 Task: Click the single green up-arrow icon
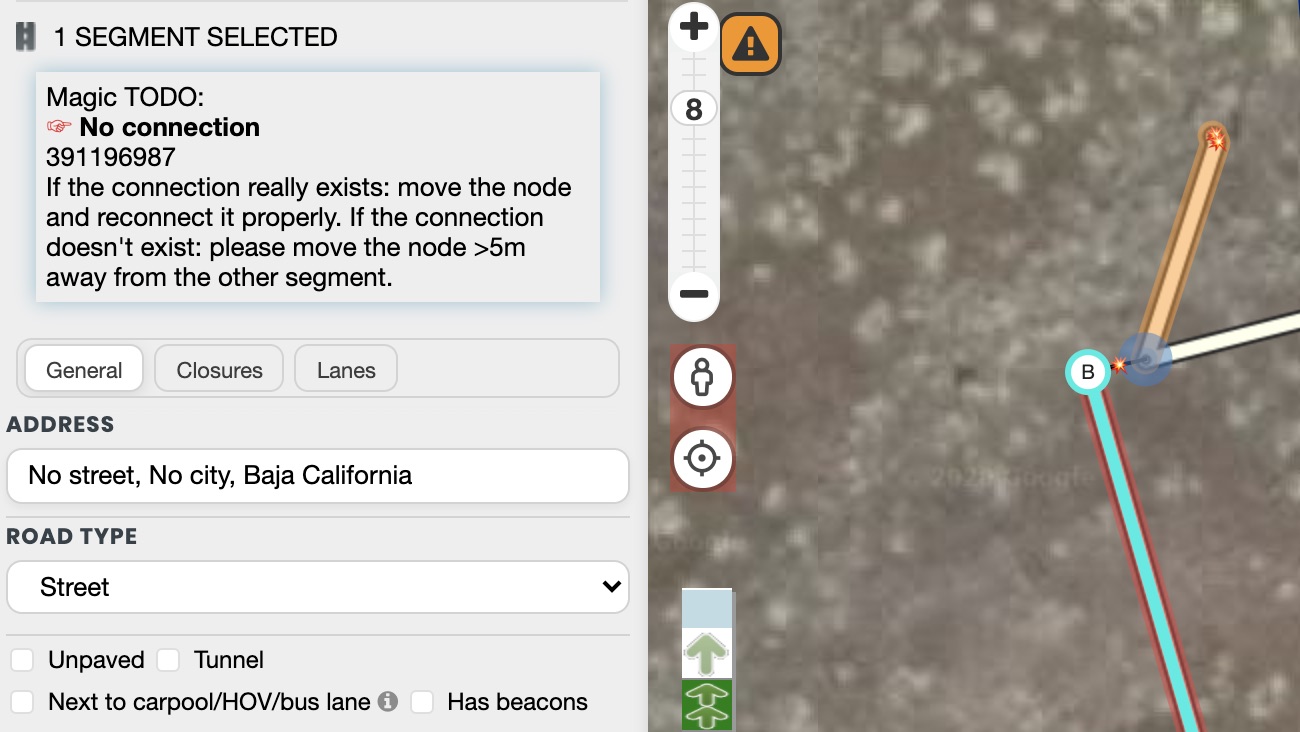click(707, 654)
